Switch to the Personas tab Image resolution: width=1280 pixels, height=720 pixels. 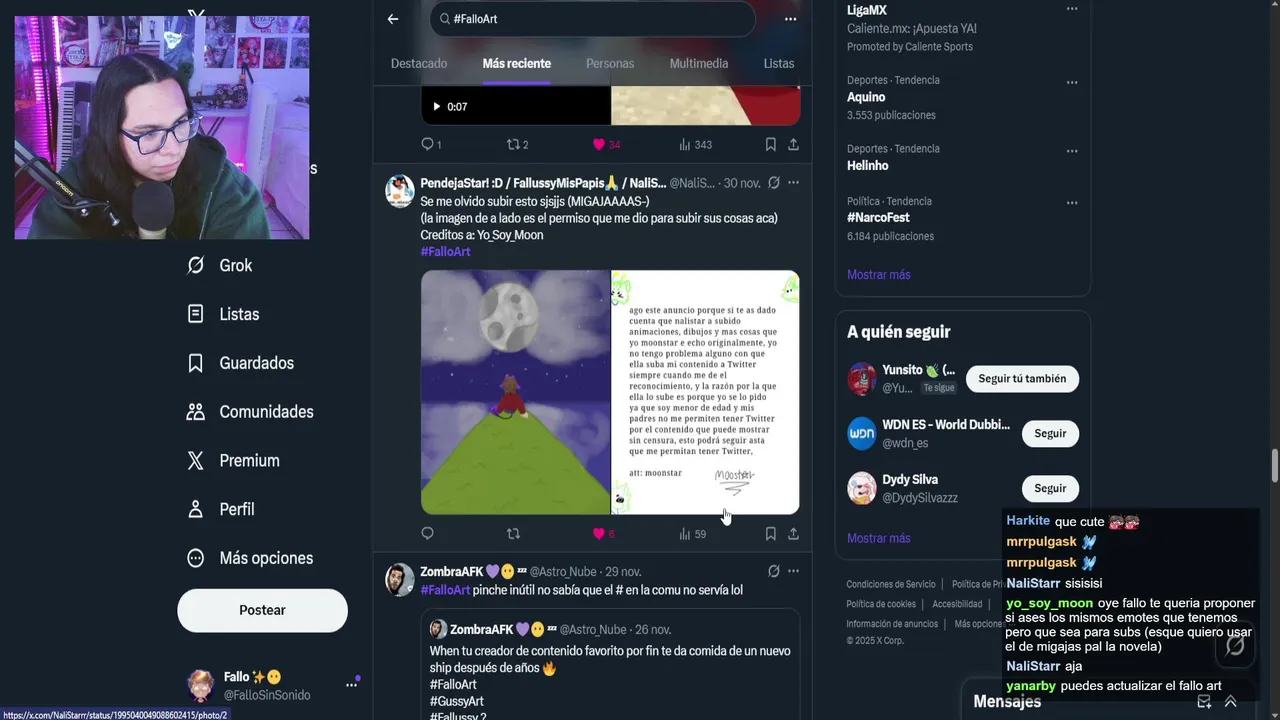coord(610,63)
